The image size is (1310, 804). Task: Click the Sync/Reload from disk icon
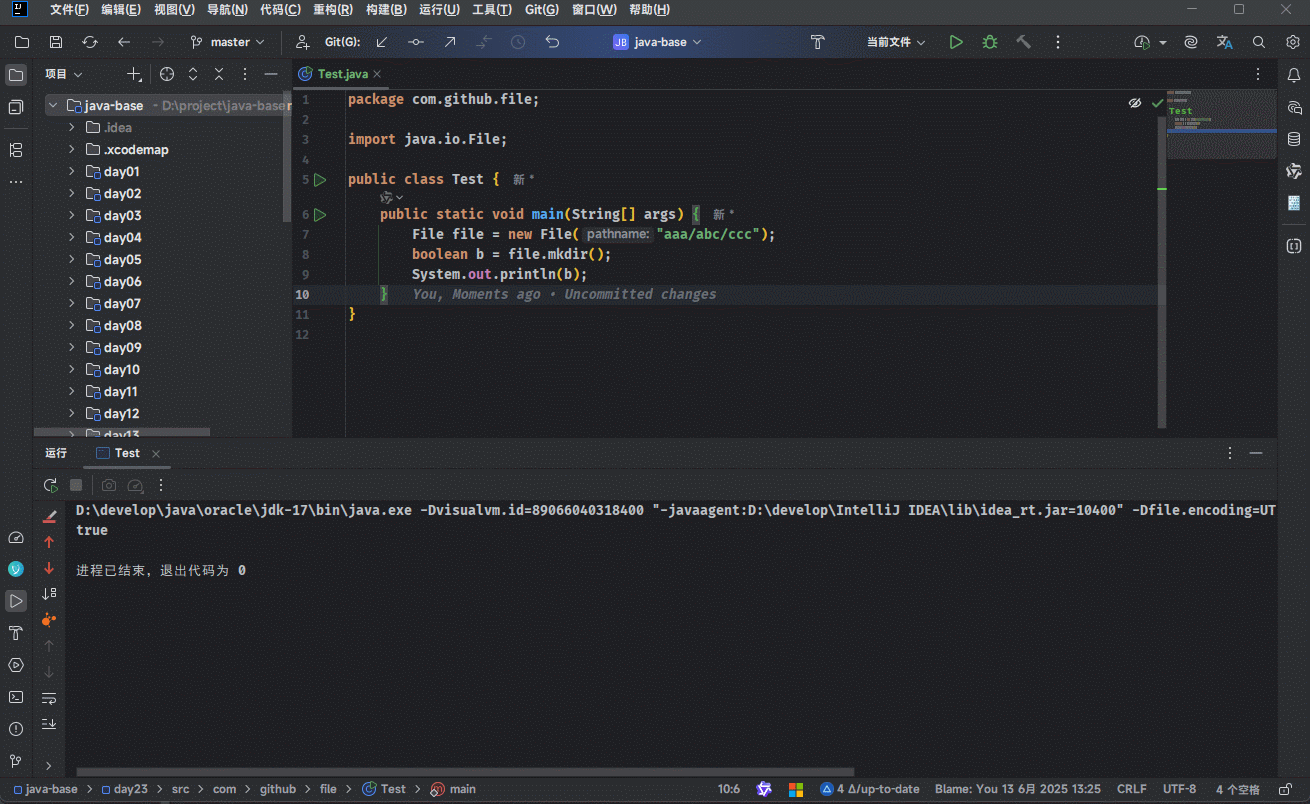point(90,42)
